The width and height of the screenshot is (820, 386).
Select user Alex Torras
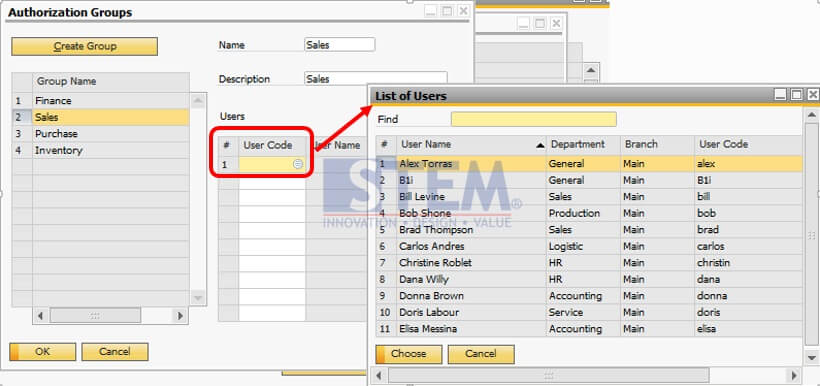click(471, 164)
